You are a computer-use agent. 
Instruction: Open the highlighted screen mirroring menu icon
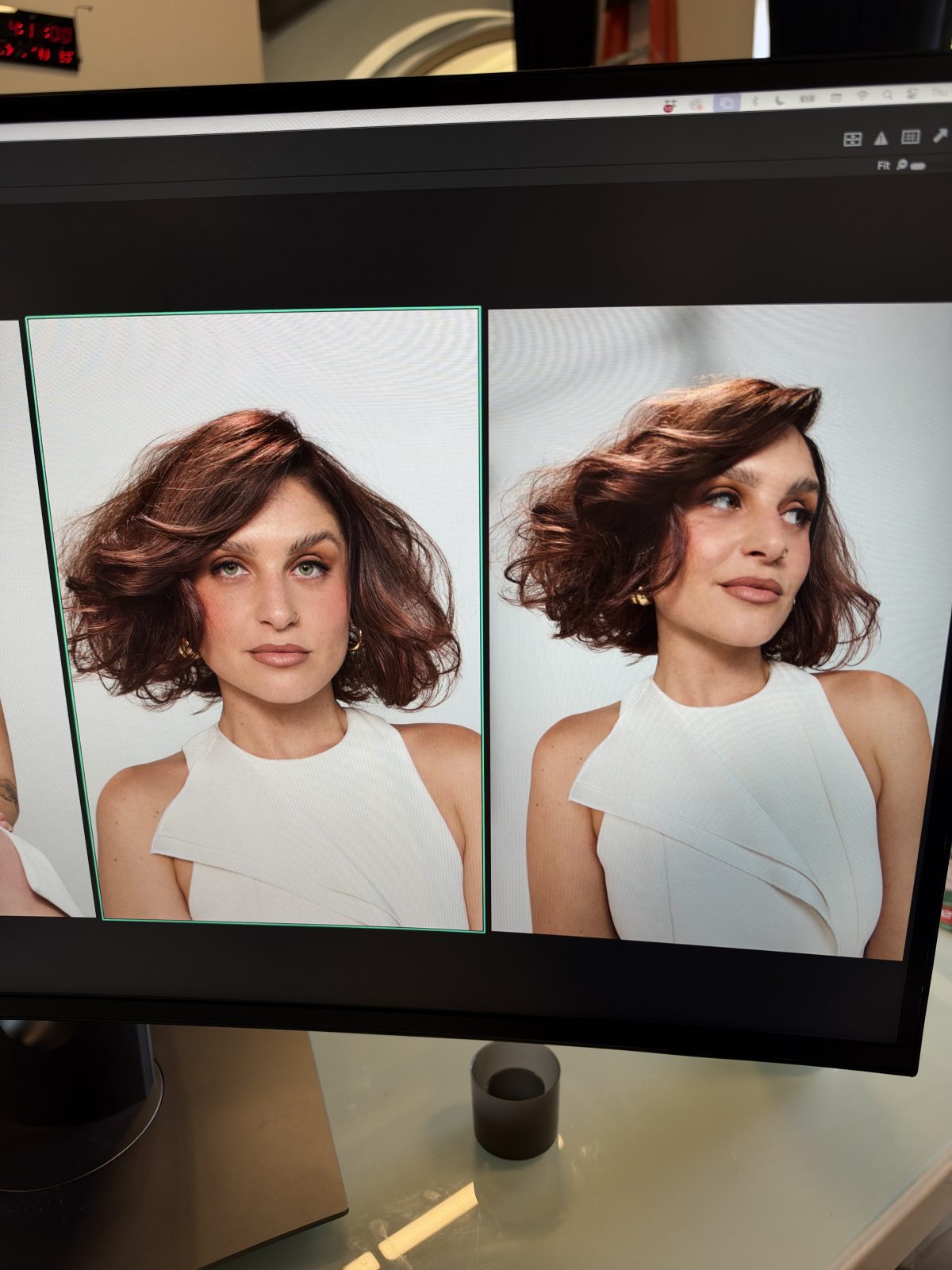[x=727, y=102]
